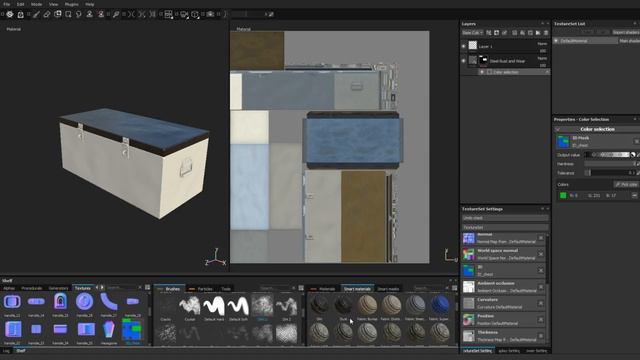Select the ID_chest texture thumbnail
This screenshot has width=640, height=360.
[x=132, y=330]
